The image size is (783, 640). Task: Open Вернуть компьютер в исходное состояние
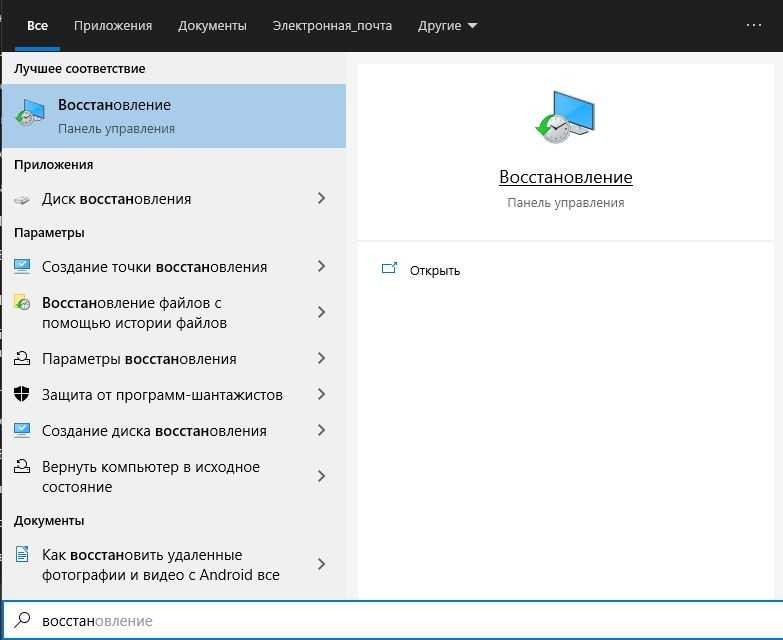click(x=174, y=476)
